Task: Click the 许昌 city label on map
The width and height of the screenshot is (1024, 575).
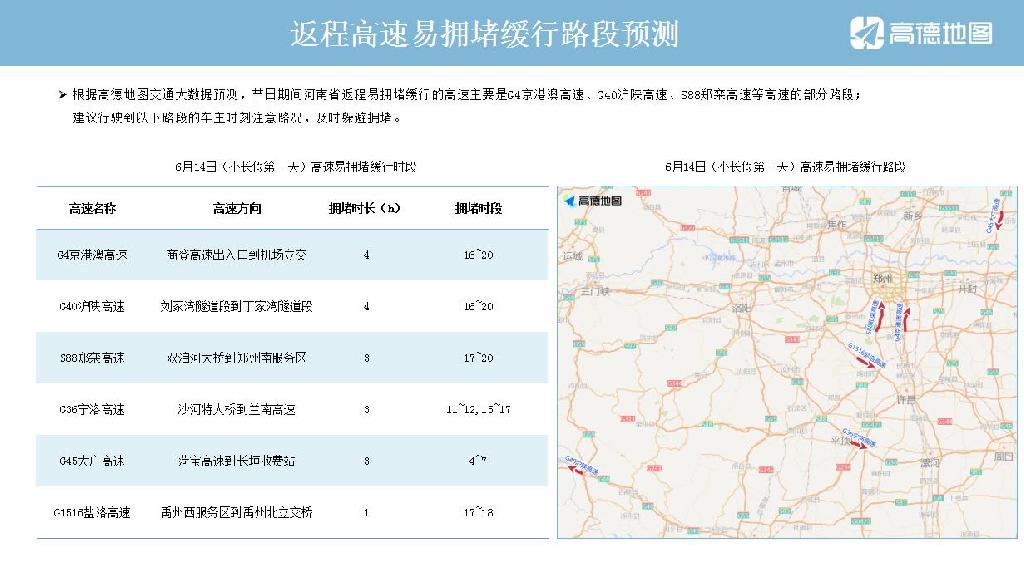Action: (x=905, y=399)
